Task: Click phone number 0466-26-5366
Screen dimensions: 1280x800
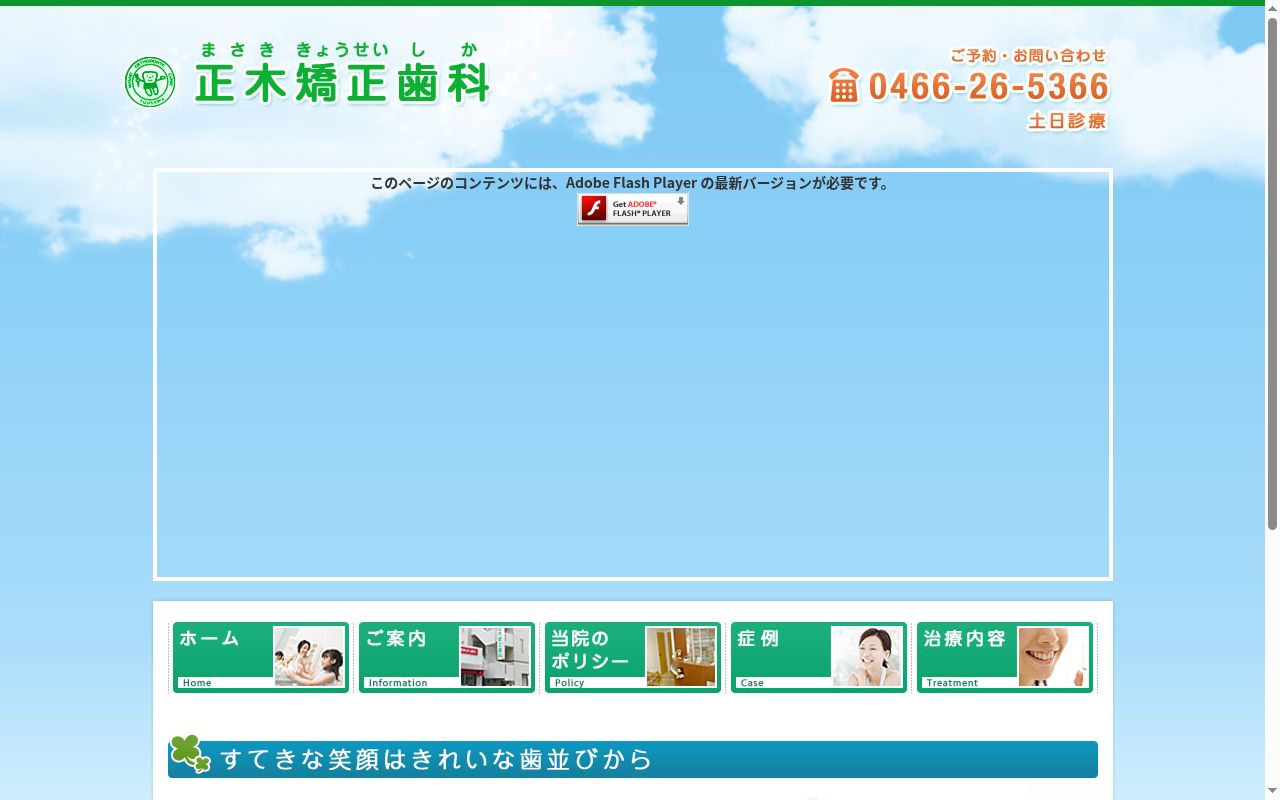Action: (989, 87)
